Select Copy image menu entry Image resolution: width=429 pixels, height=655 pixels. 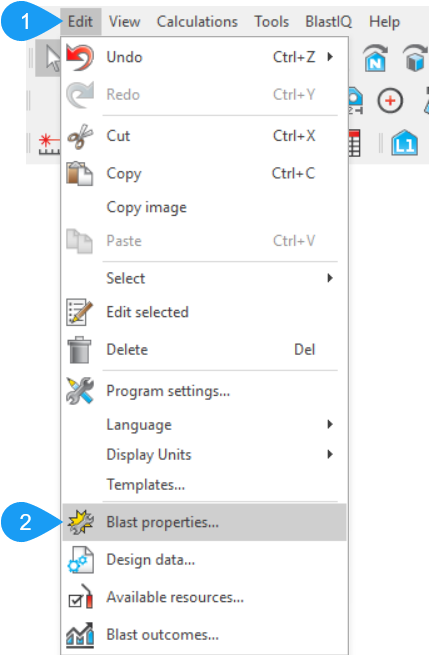(146, 208)
